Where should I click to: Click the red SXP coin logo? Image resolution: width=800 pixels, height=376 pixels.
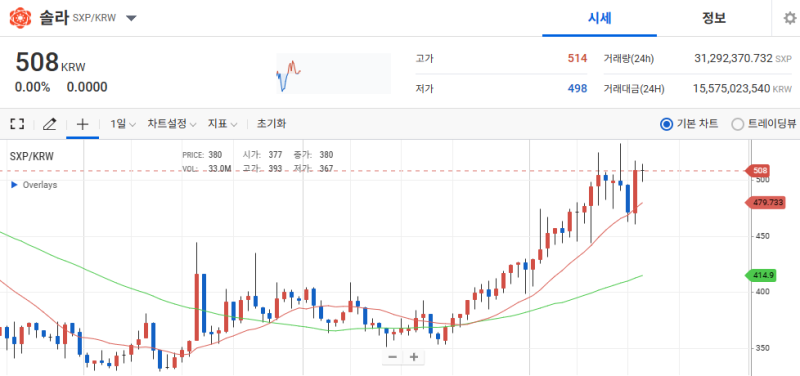tap(20, 18)
